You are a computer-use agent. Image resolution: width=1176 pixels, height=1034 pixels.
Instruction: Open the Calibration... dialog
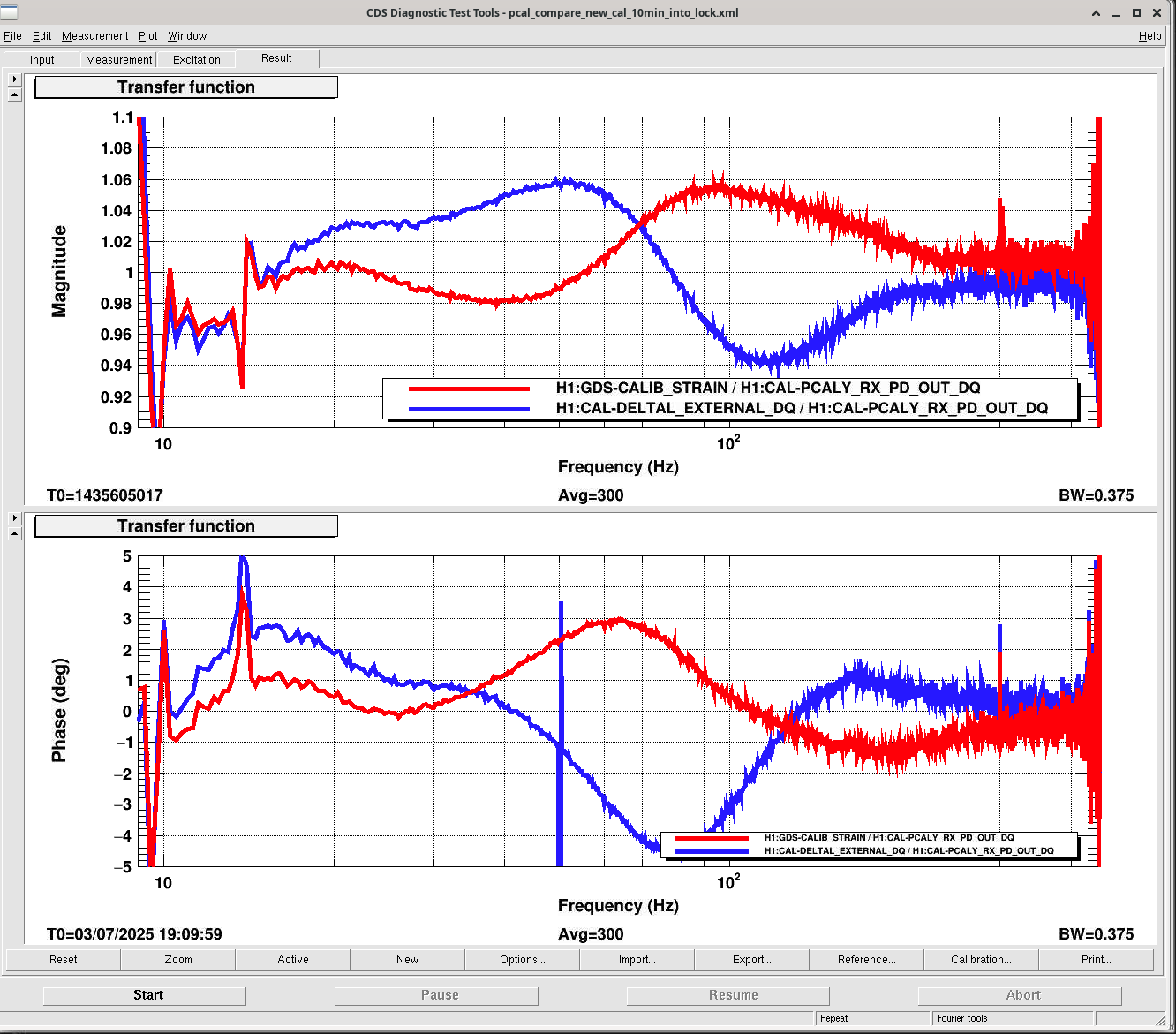tap(982, 960)
